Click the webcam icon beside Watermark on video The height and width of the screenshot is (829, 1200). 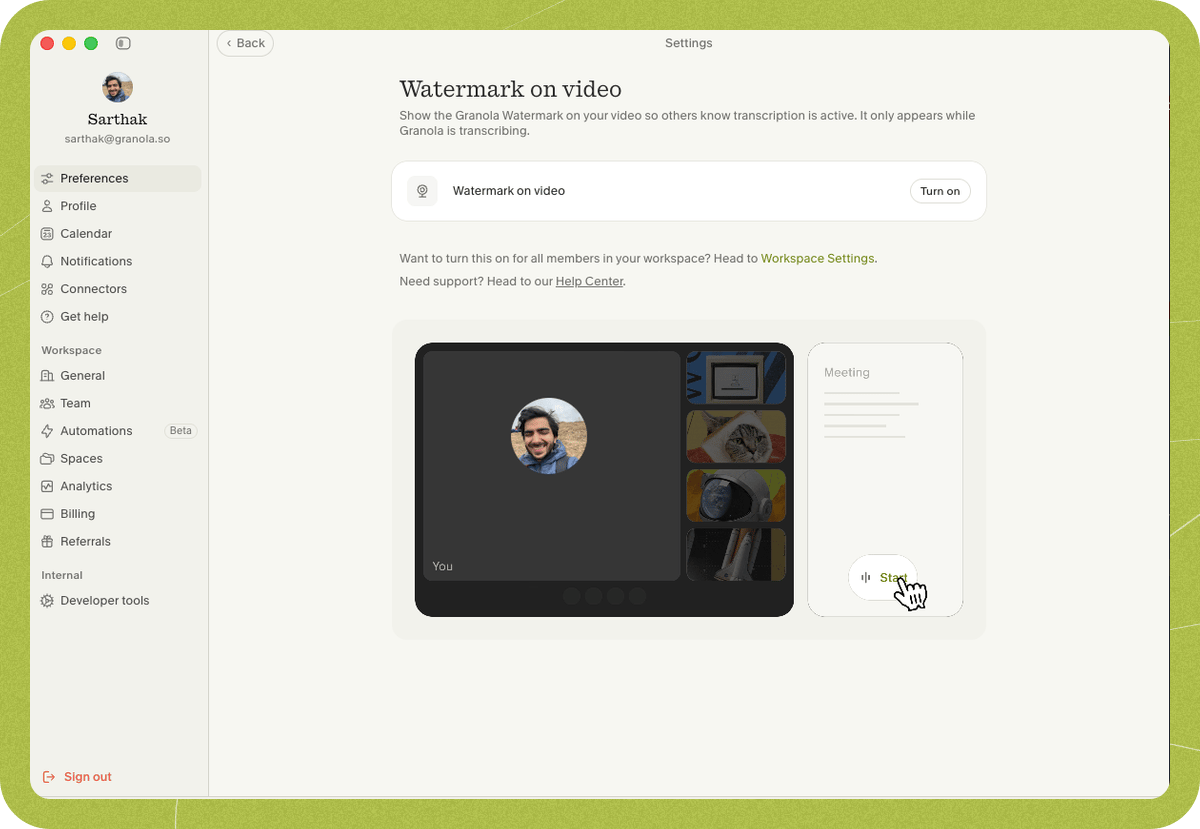422,191
